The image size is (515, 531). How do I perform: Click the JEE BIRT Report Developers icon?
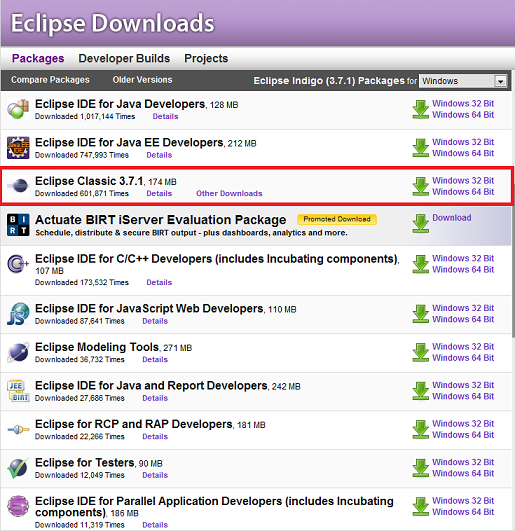pyautogui.click(x=18, y=390)
